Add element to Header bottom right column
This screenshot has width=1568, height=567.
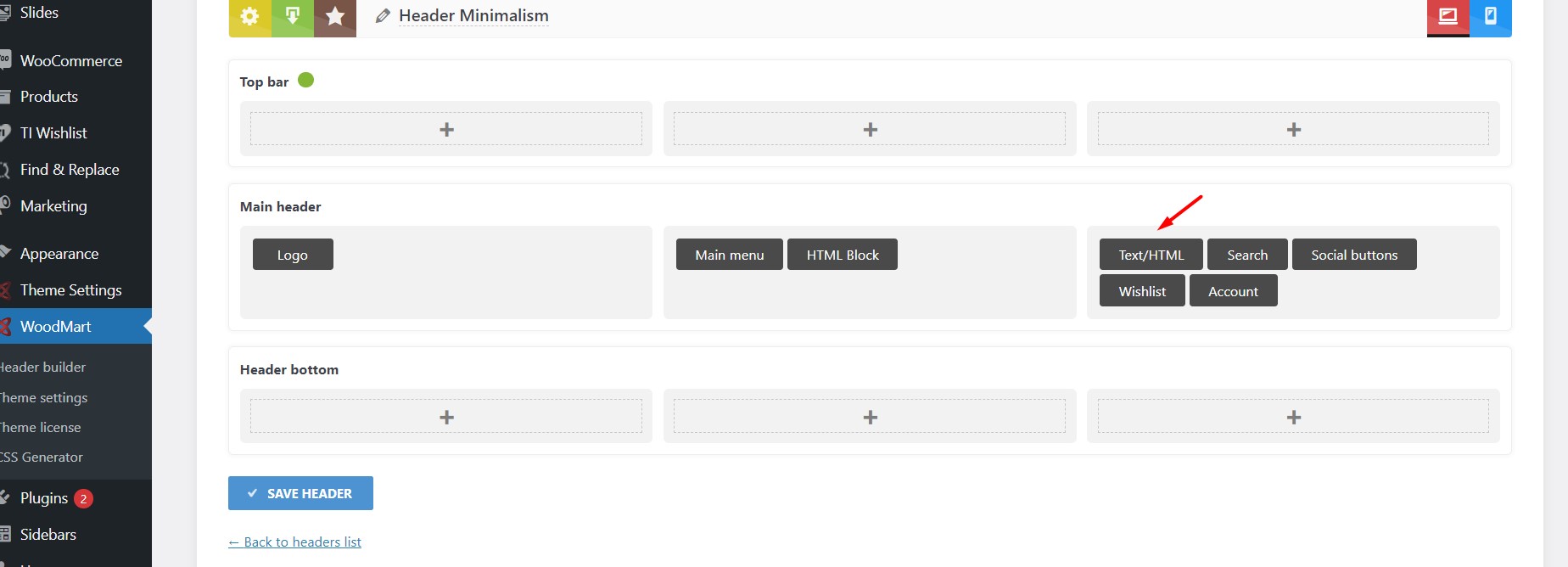pyautogui.click(x=1293, y=417)
